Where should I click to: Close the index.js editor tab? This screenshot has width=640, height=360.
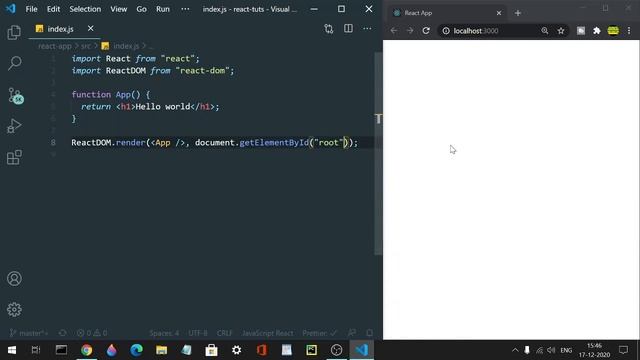pyautogui.click(x=90, y=29)
